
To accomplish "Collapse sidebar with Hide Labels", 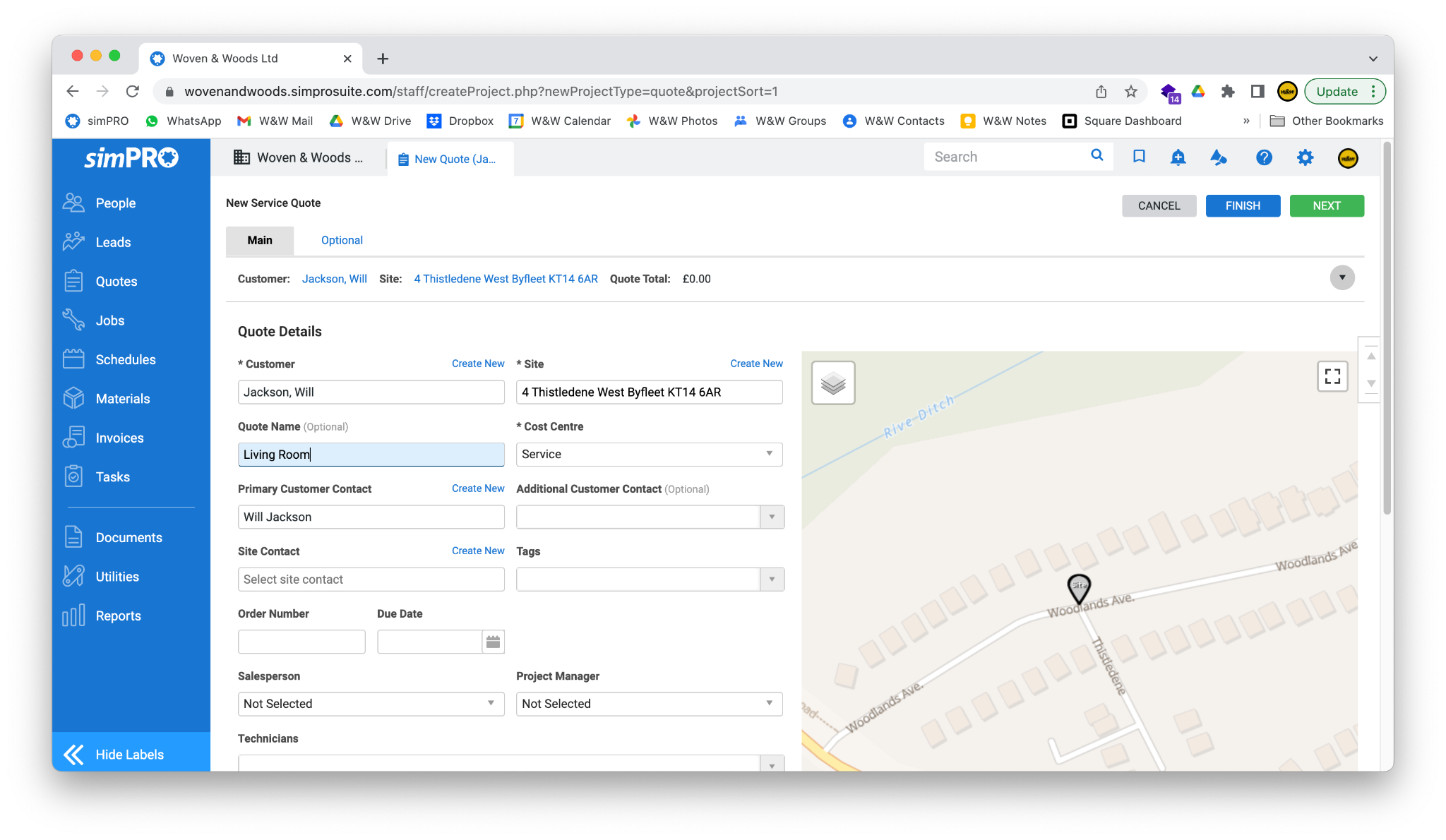I will [131, 754].
